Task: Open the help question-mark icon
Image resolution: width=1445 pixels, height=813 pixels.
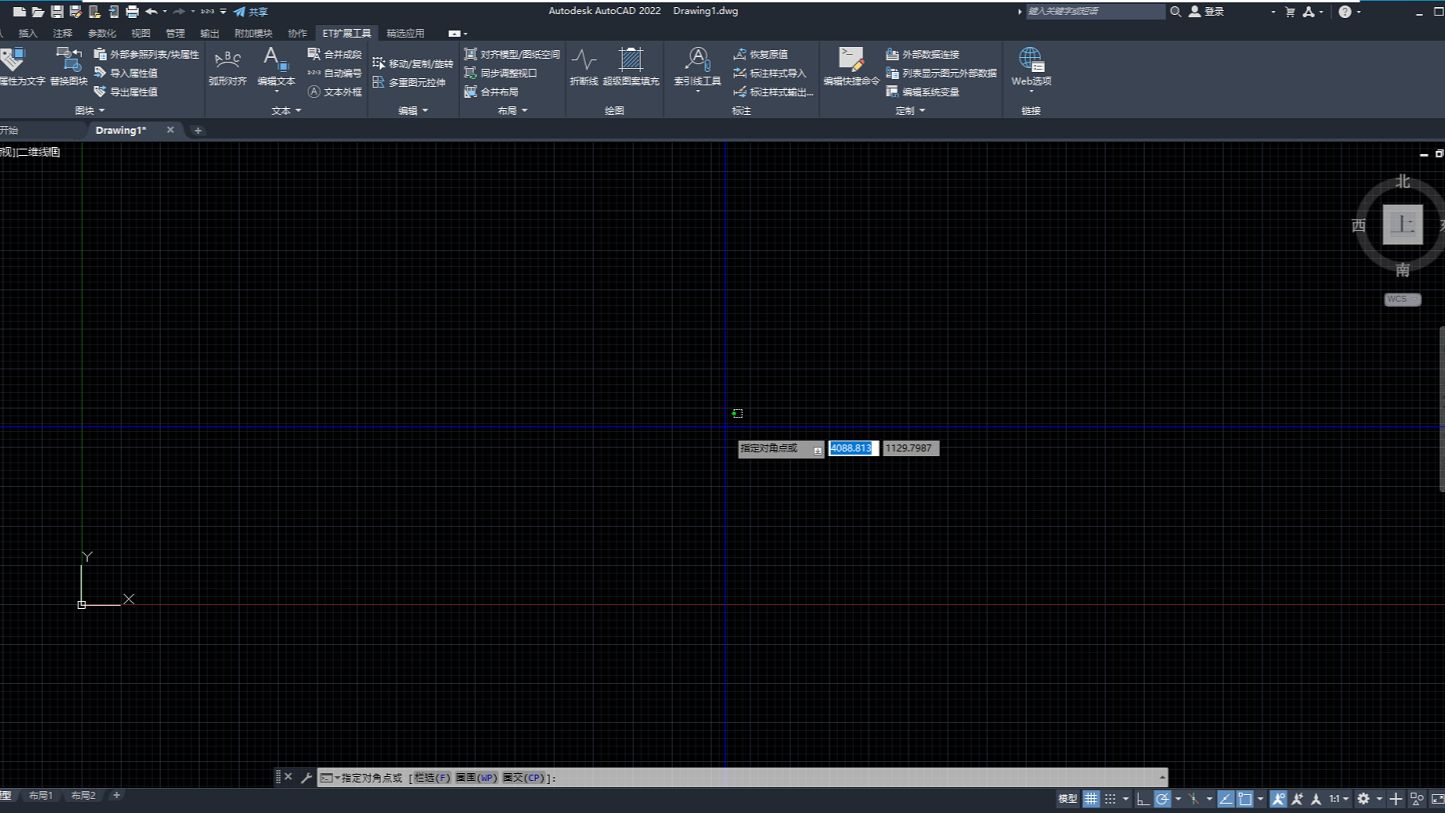Action: click(x=1344, y=12)
